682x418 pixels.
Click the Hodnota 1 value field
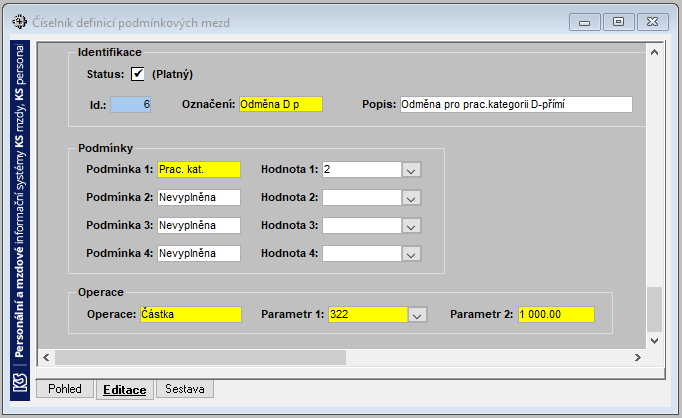point(362,169)
